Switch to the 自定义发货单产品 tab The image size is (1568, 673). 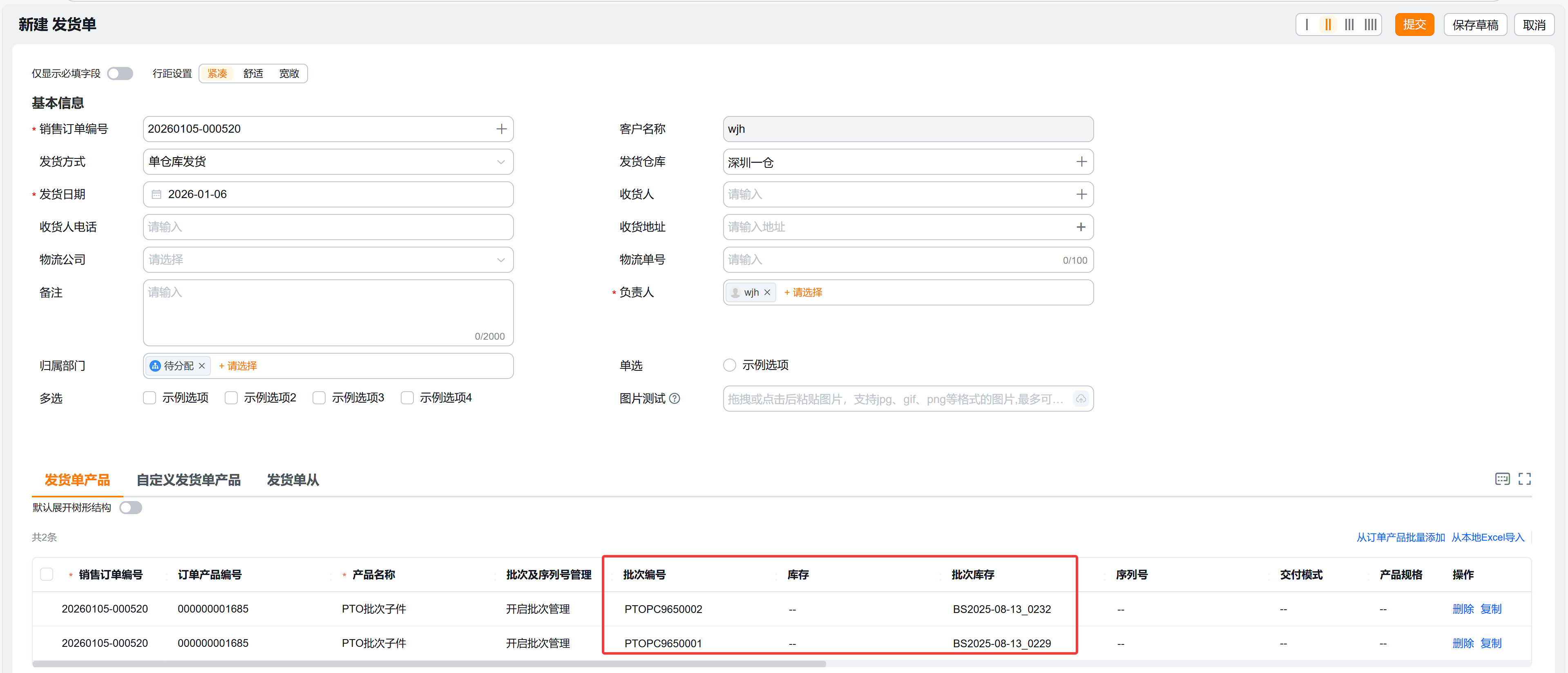tap(189, 480)
